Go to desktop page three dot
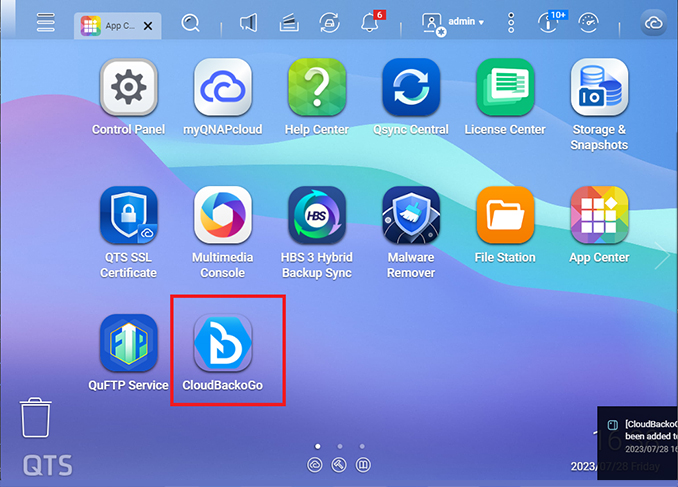Screen dimensions: 678x487 pyautogui.click(x=362, y=446)
